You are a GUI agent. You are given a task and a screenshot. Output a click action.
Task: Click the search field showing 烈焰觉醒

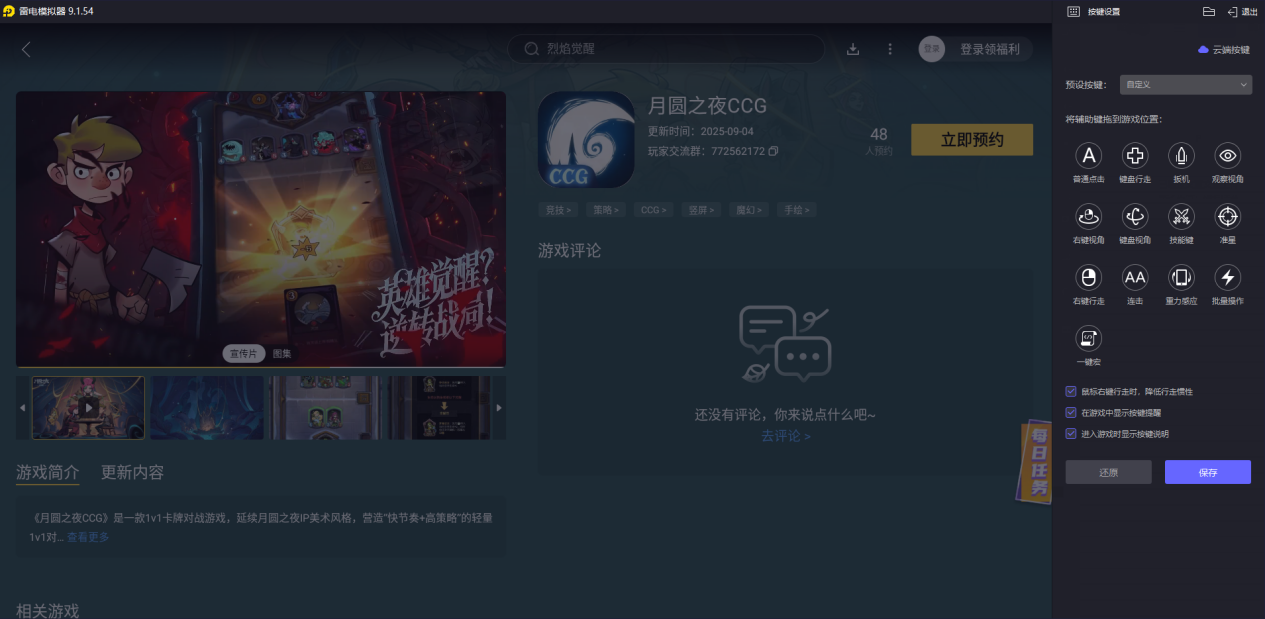666,49
